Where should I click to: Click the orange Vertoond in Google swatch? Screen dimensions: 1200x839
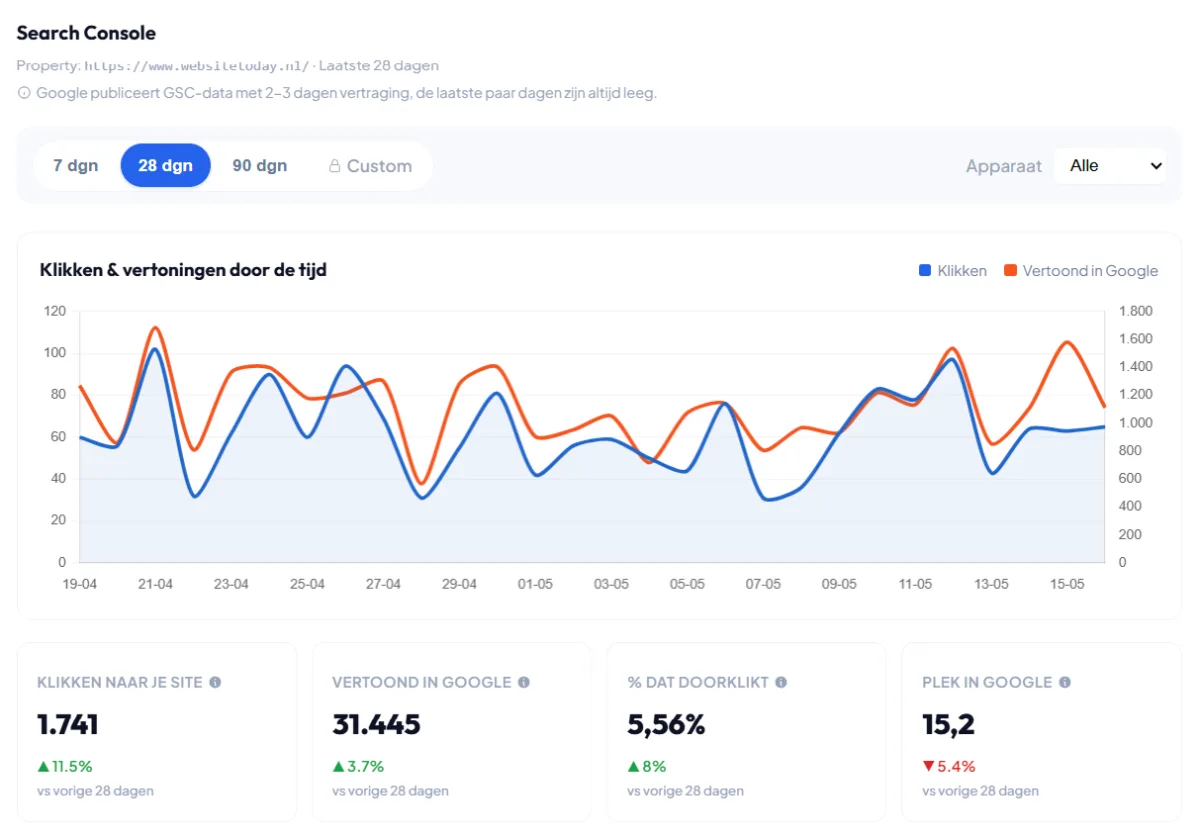(1010, 271)
